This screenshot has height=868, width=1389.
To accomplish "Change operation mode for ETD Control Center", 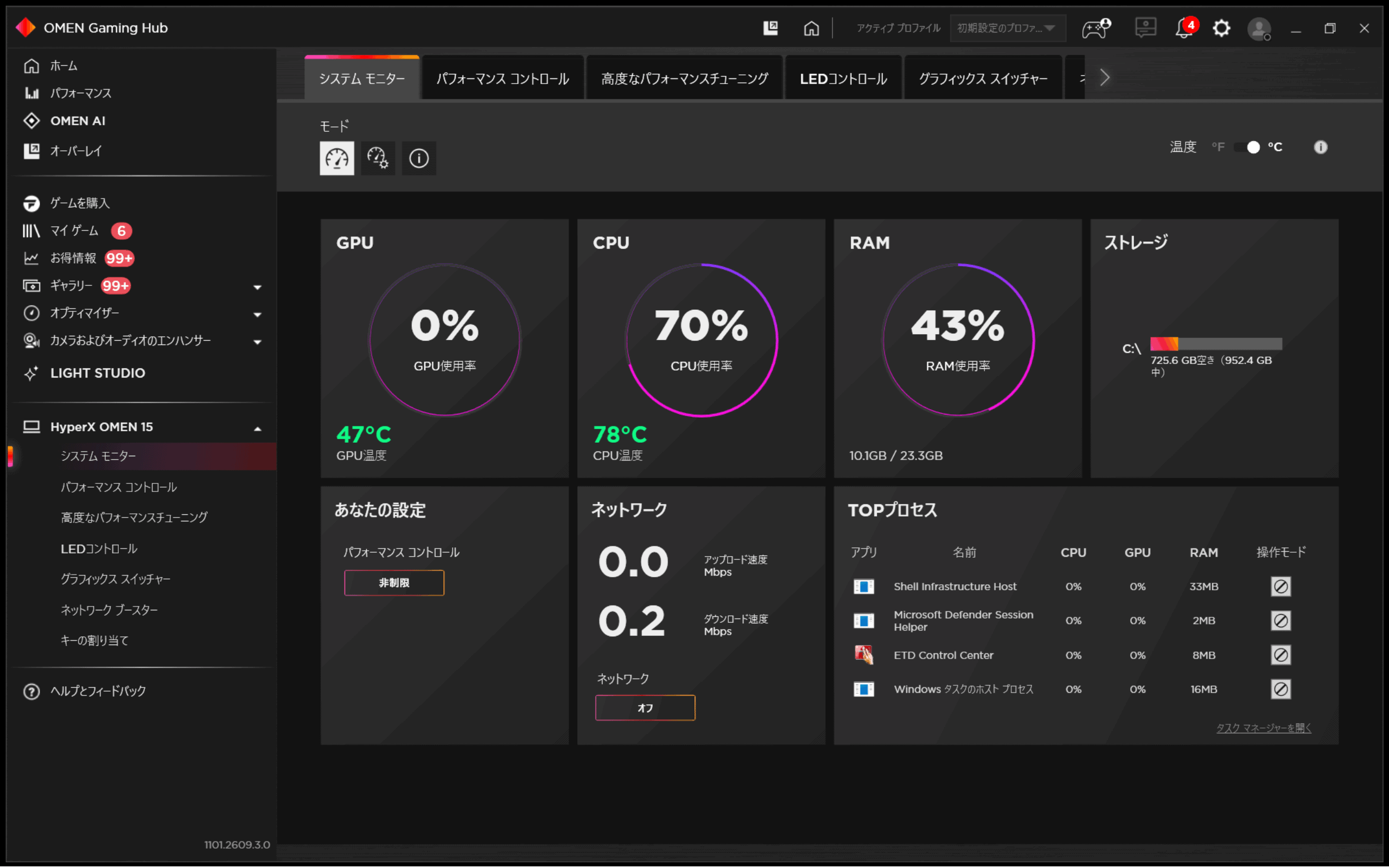I will (1280, 655).
